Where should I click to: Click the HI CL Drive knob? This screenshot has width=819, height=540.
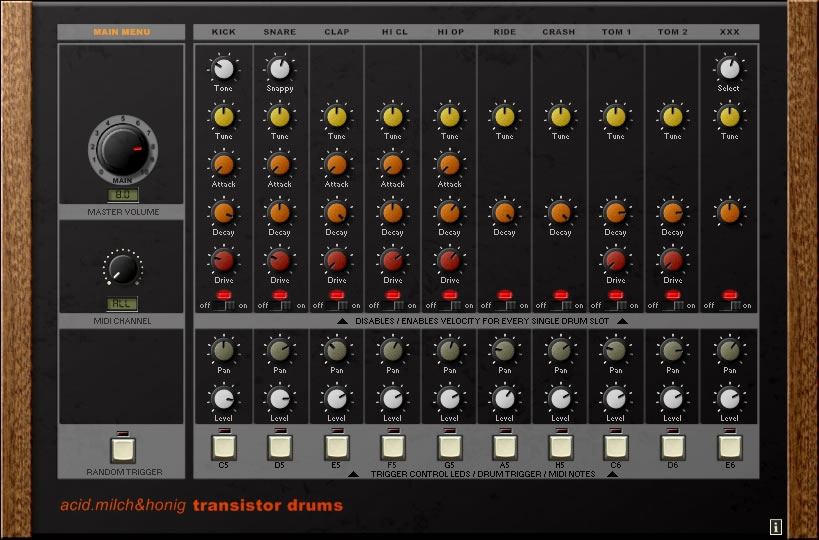coord(392,261)
